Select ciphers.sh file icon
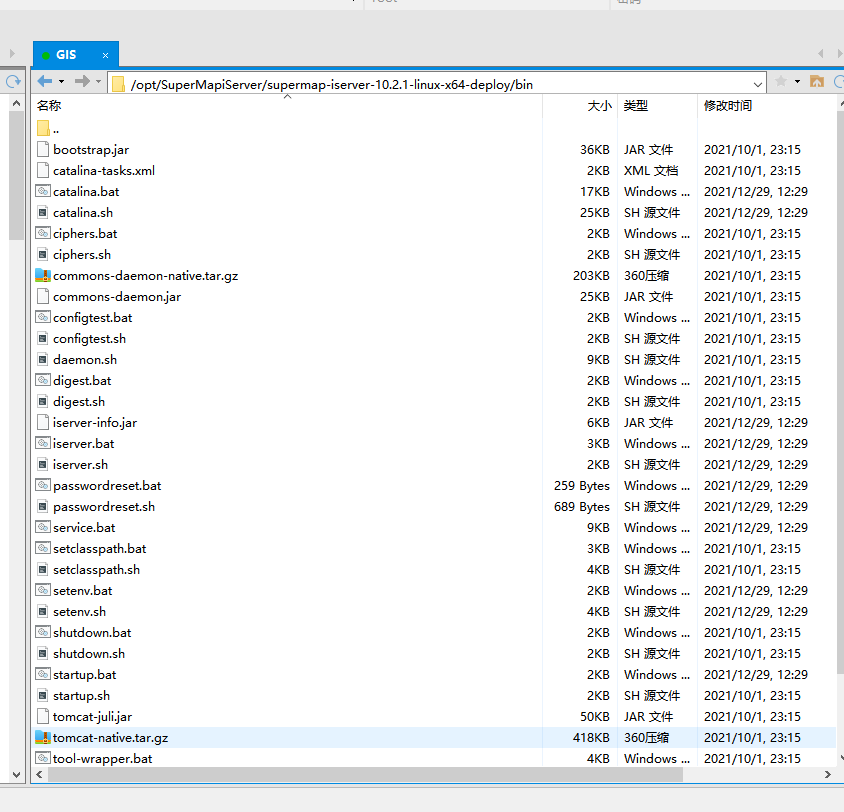Image resolution: width=844 pixels, height=812 pixels. [43, 254]
